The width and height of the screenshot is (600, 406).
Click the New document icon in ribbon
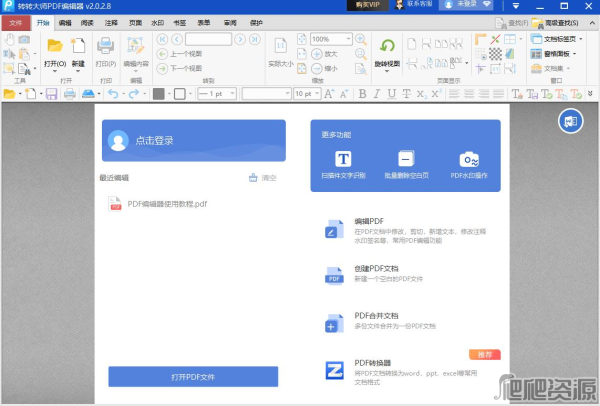(78, 46)
